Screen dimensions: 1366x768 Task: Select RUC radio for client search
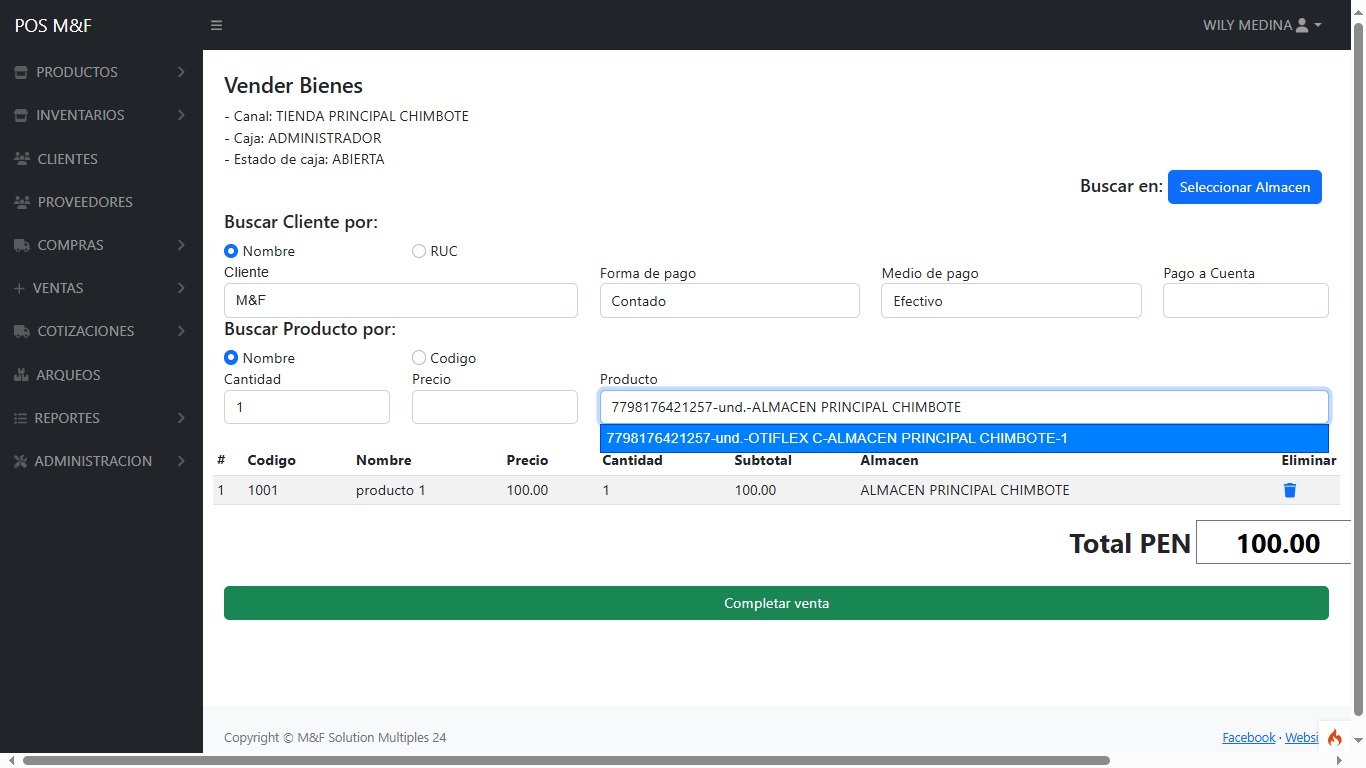point(419,251)
